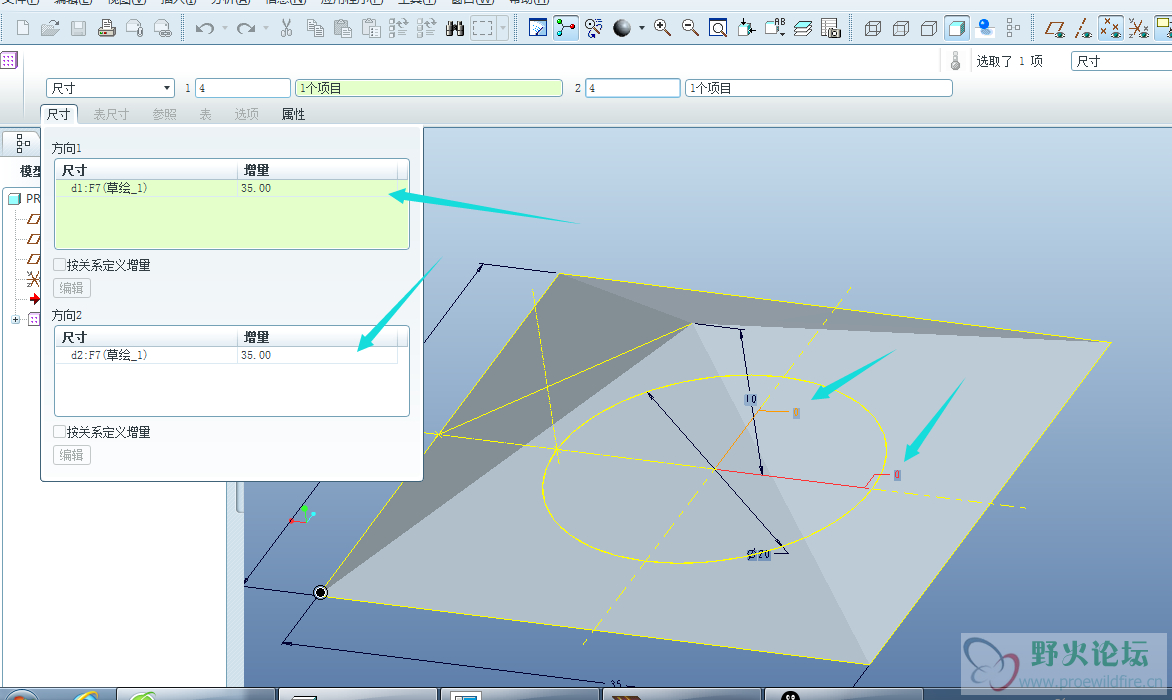Check 按关系定义增量 under 方向1
This screenshot has width=1172, height=700.
59,264
